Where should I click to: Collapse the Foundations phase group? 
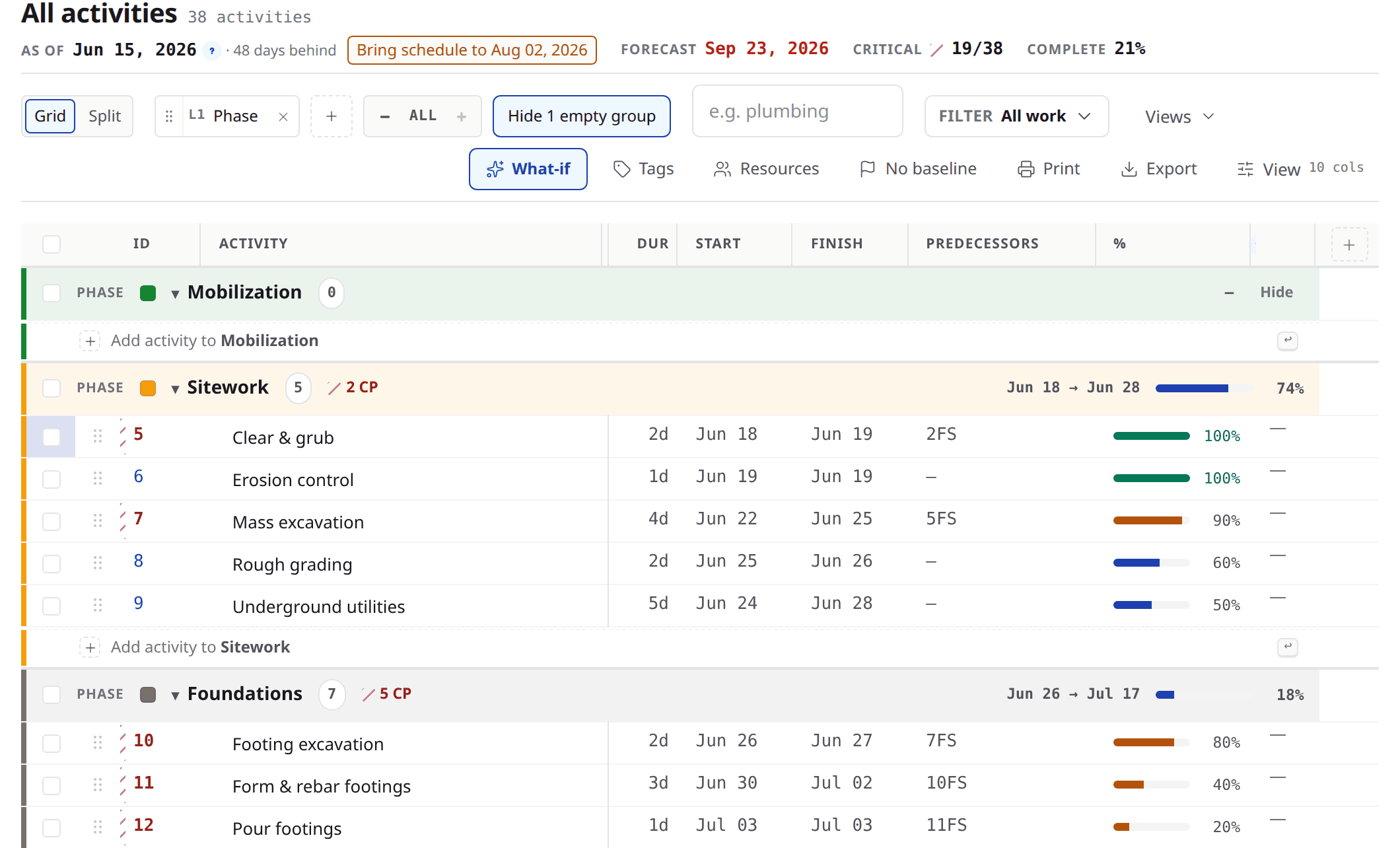click(x=175, y=695)
